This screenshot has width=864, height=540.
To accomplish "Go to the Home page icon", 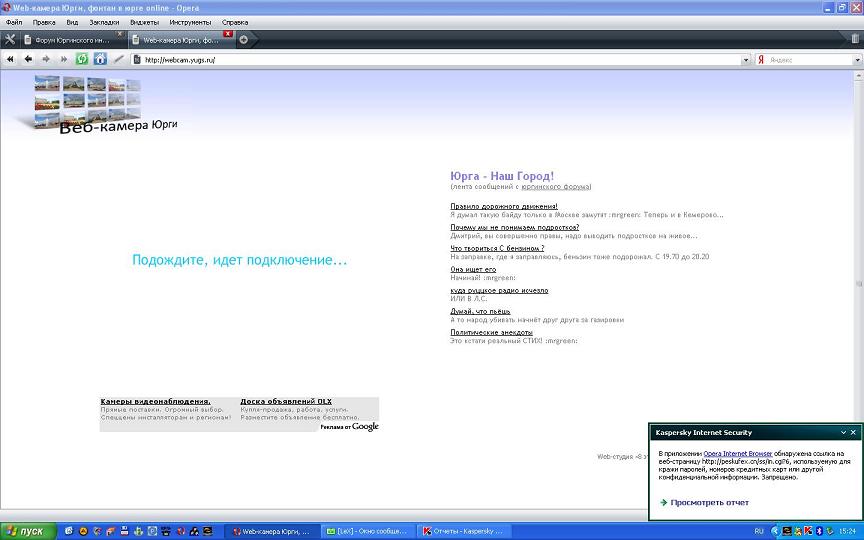I will click(x=100, y=59).
